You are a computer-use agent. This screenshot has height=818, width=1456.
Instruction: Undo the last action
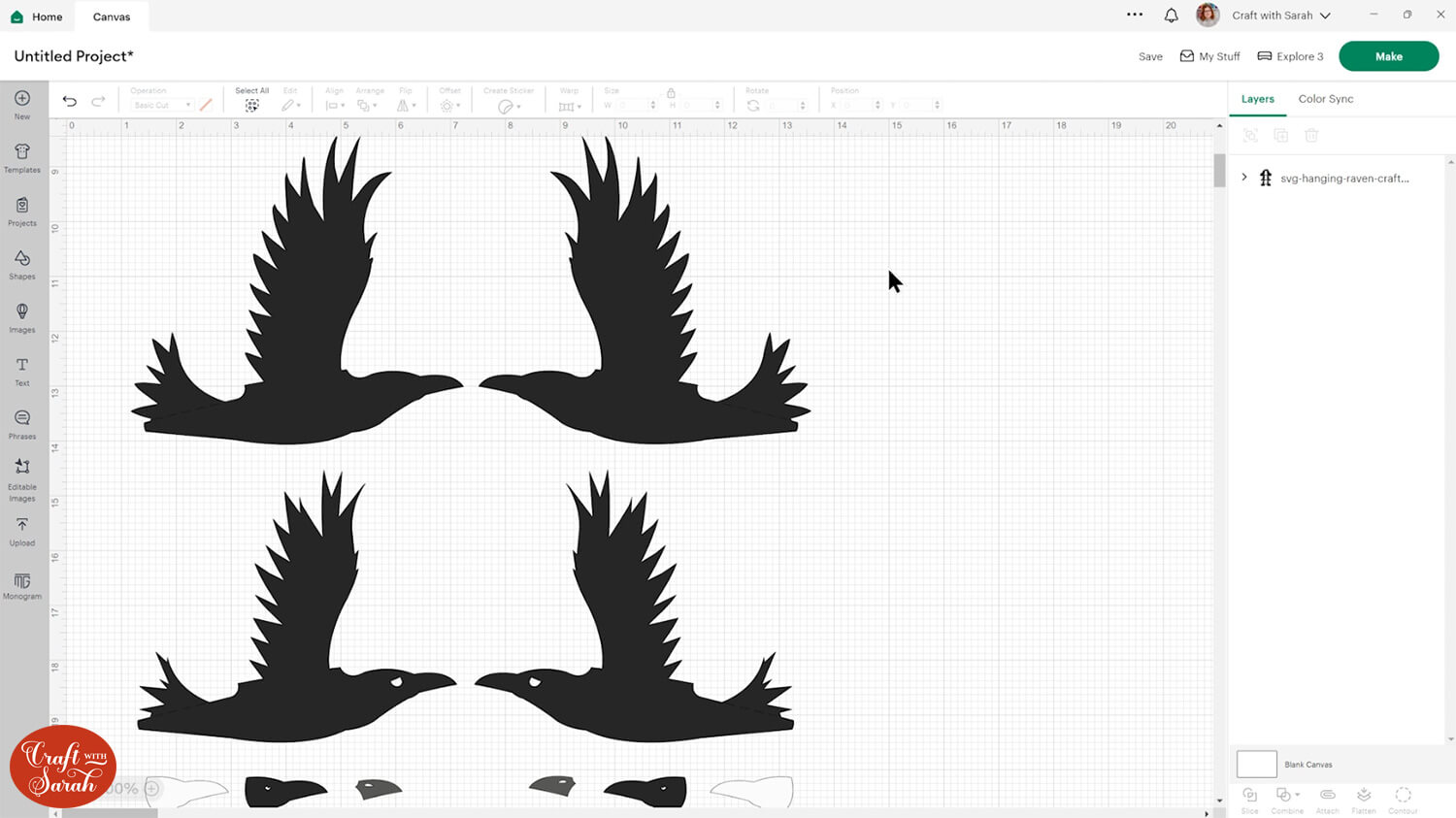click(x=70, y=101)
